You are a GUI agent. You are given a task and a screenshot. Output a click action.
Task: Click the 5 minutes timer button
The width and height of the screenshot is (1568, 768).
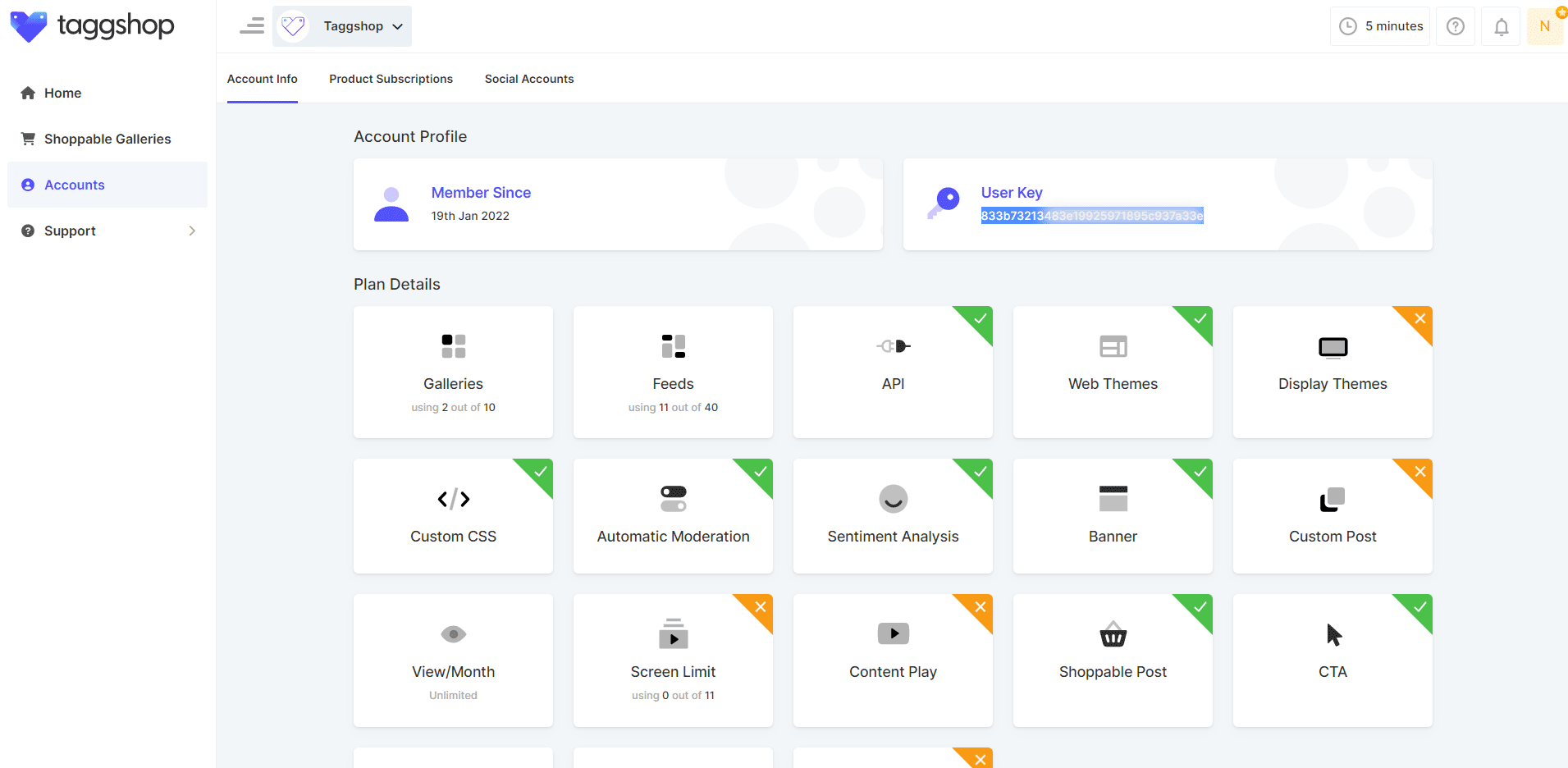pos(1380,26)
